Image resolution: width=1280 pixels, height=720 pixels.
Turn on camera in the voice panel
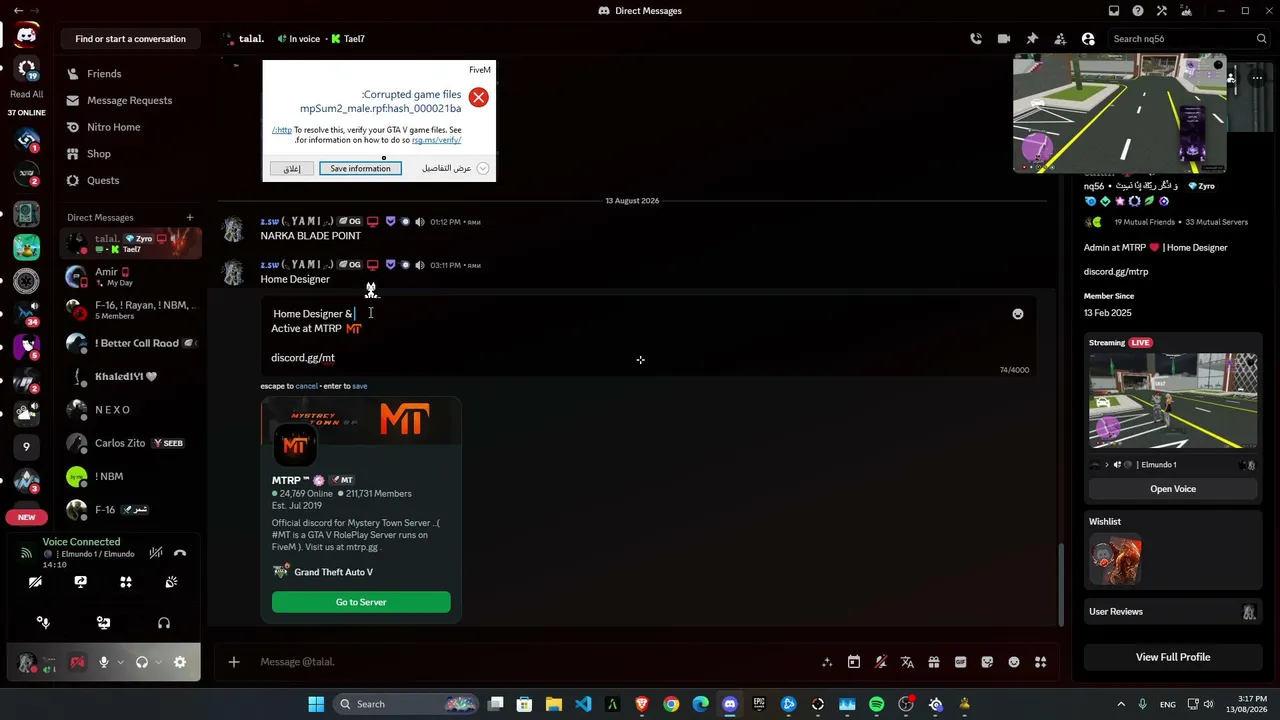tap(35, 582)
